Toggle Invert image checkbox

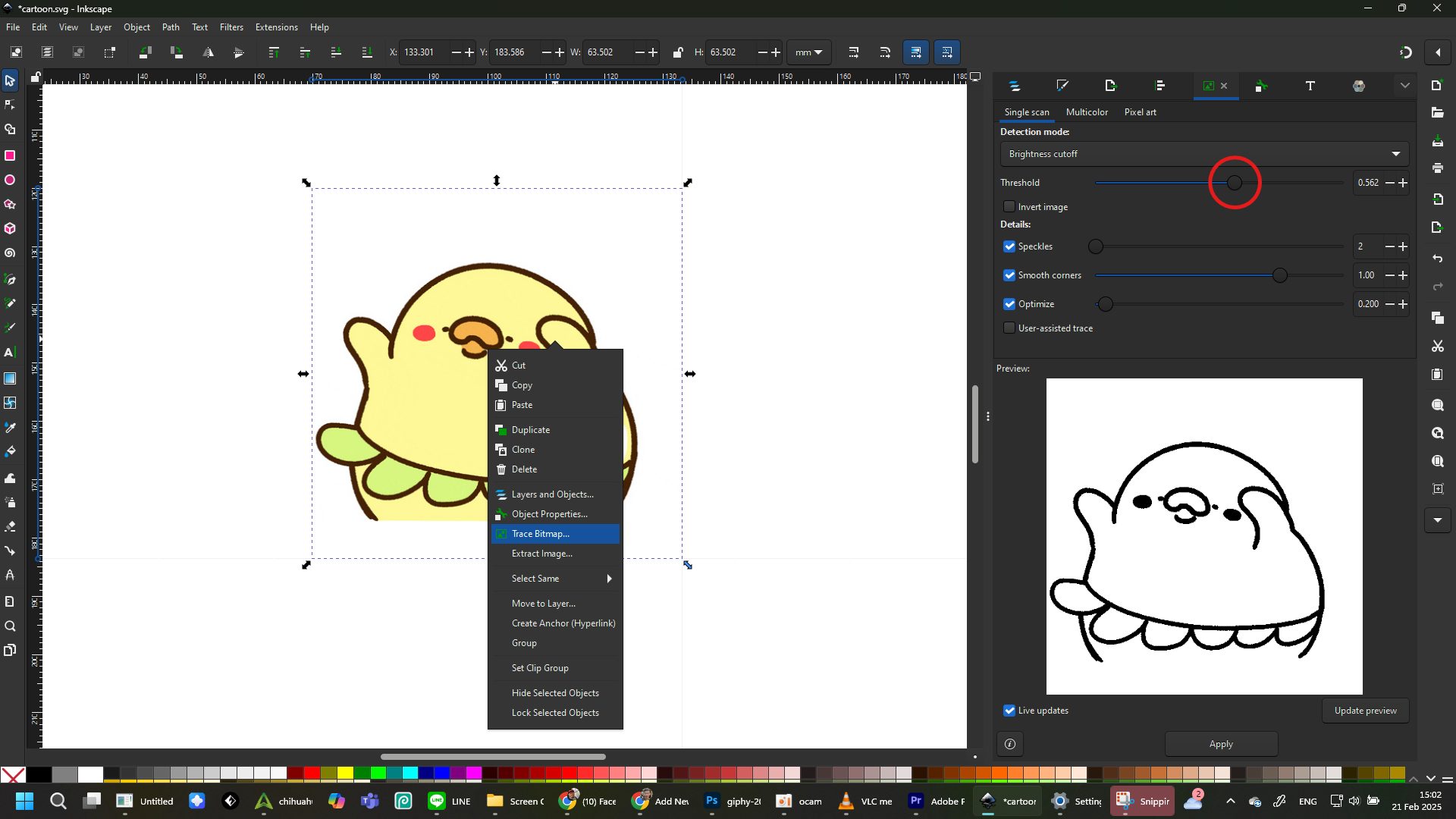1009,206
